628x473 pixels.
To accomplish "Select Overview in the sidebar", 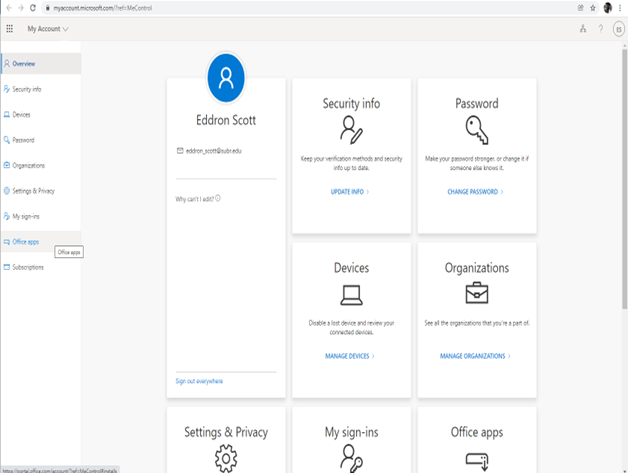I will coord(41,63).
